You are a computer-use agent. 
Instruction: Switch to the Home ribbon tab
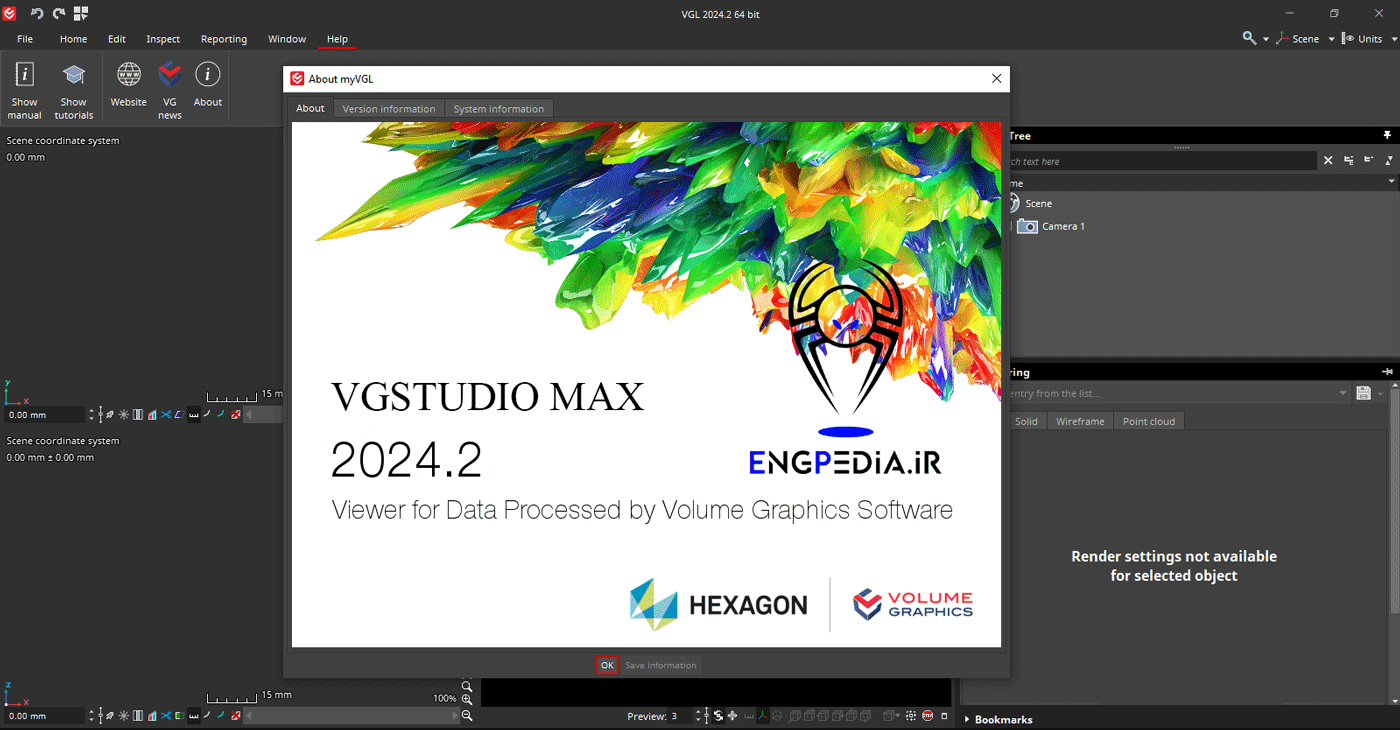pyautogui.click(x=73, y=39)
